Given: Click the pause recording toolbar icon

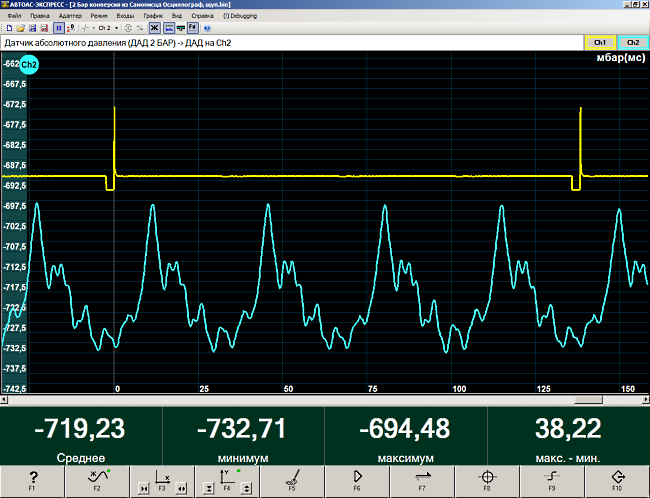Looking at the screenshot, I should coord(58,27).
